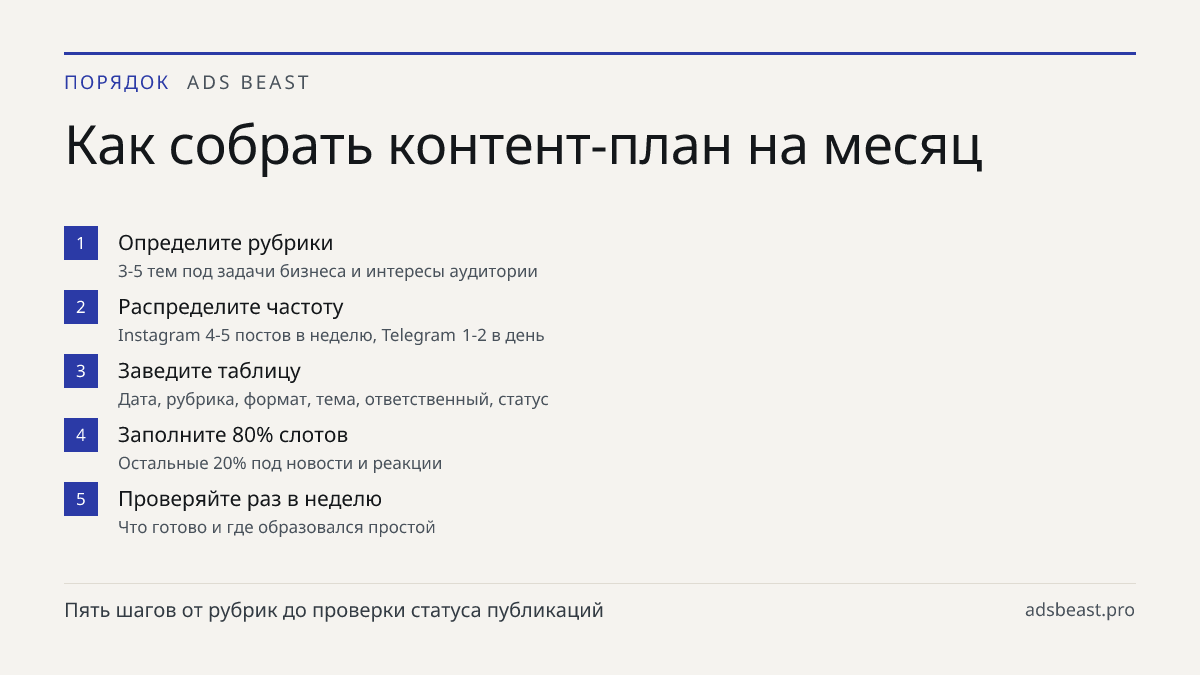Select the heading 'Распределите частоту'
This screenshot has width=1200, height=675.
(231, 307)
